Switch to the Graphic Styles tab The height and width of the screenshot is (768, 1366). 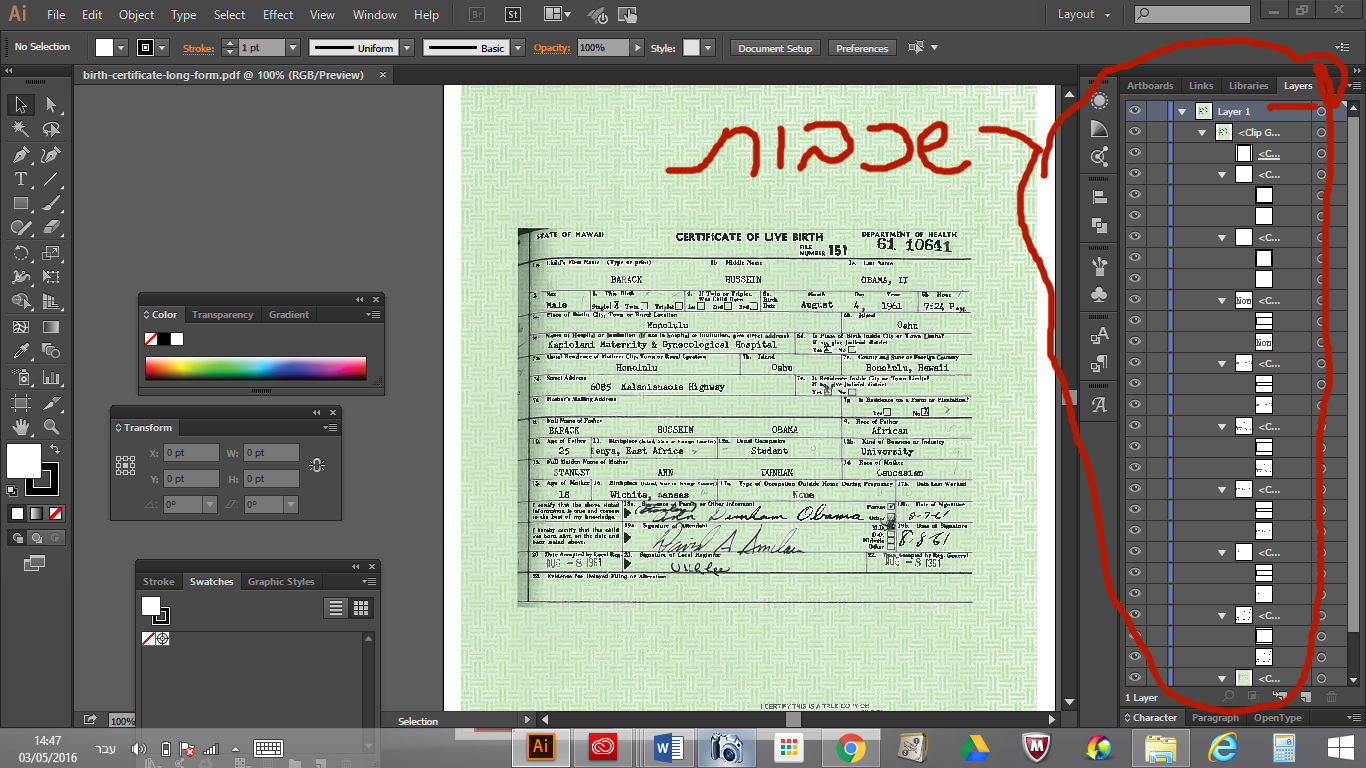(281, 582)
